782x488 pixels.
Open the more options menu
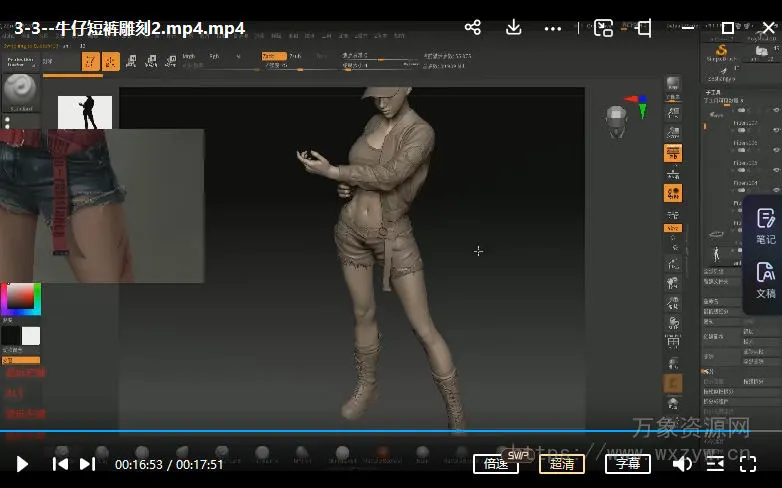coord(557,28)
